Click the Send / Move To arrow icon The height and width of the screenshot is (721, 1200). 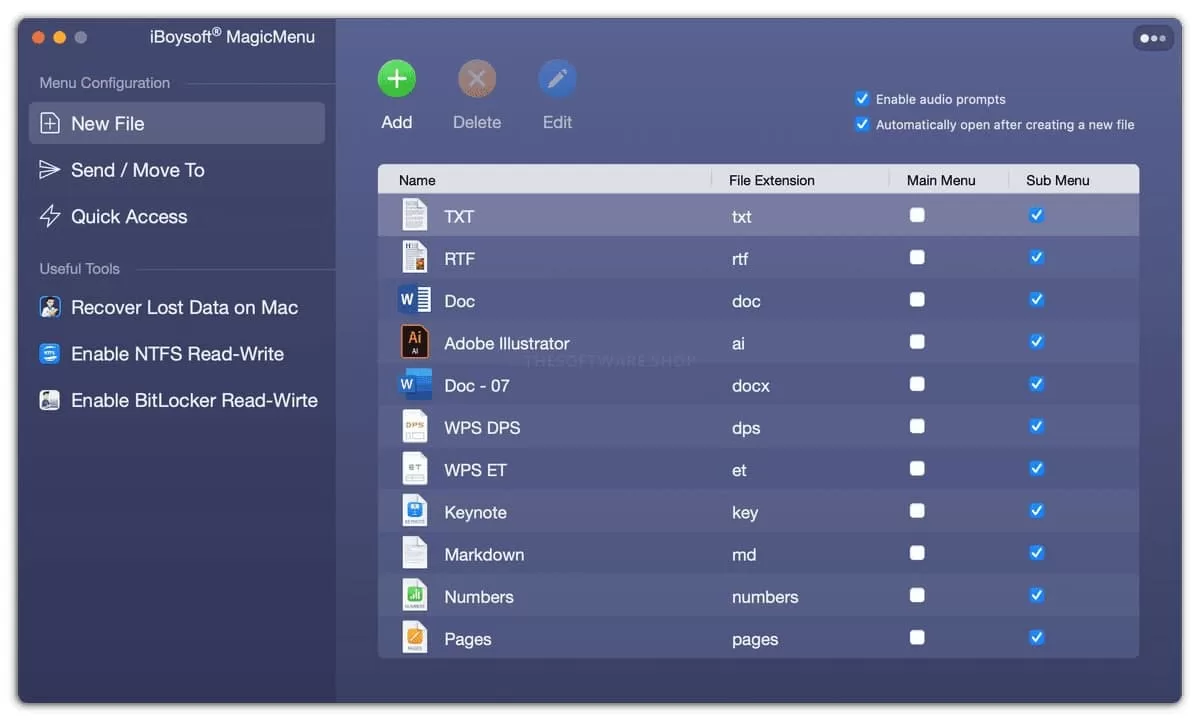point(50,170)
